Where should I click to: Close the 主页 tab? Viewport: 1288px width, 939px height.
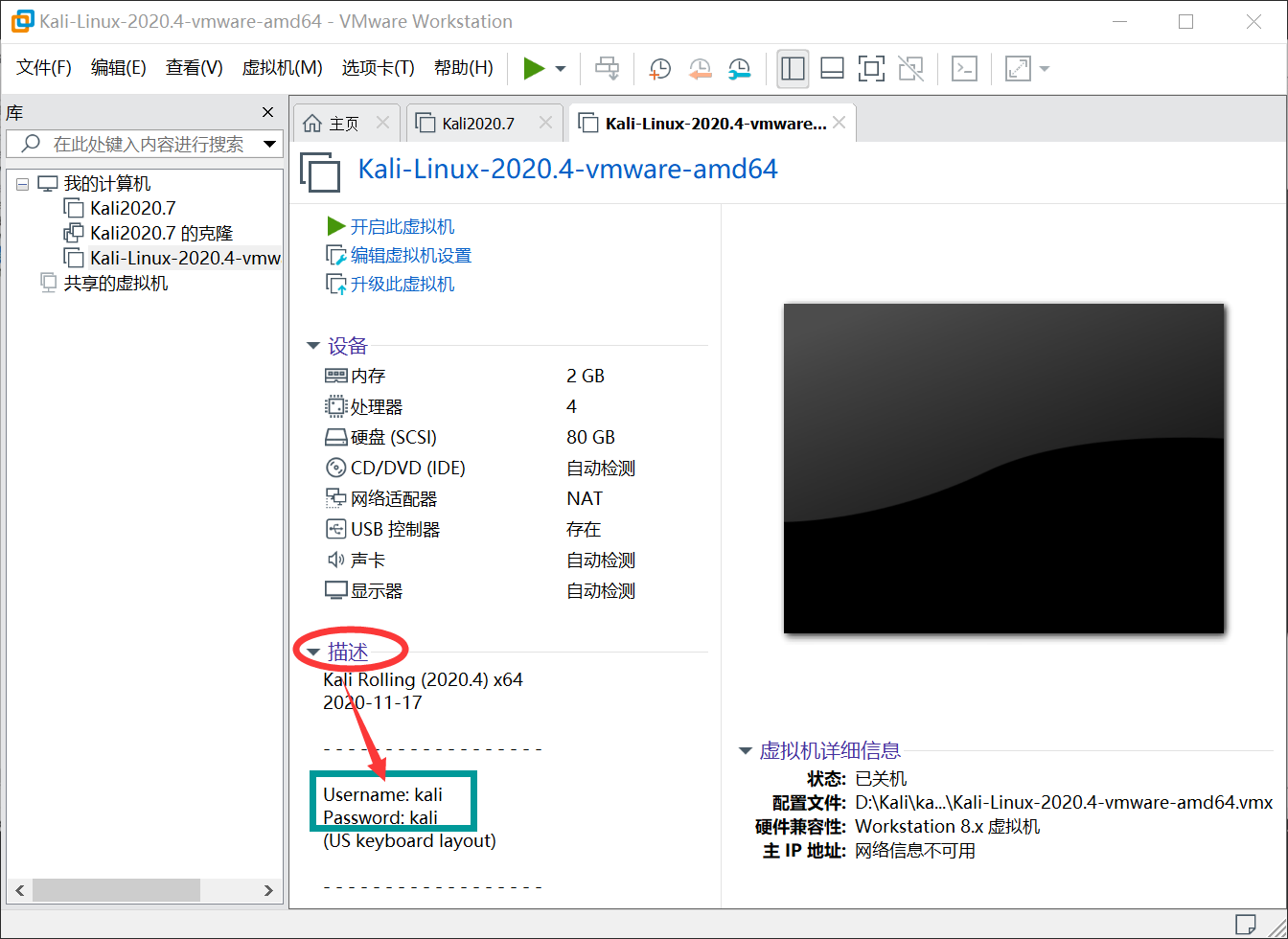[x=382, y=123]
